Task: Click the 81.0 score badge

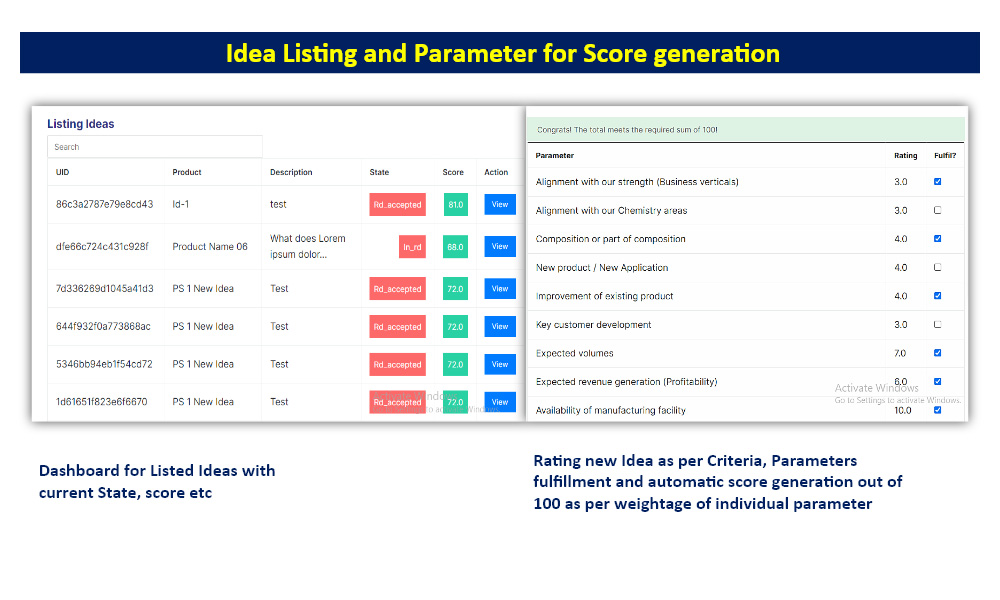Action: [x=455, y=205]
